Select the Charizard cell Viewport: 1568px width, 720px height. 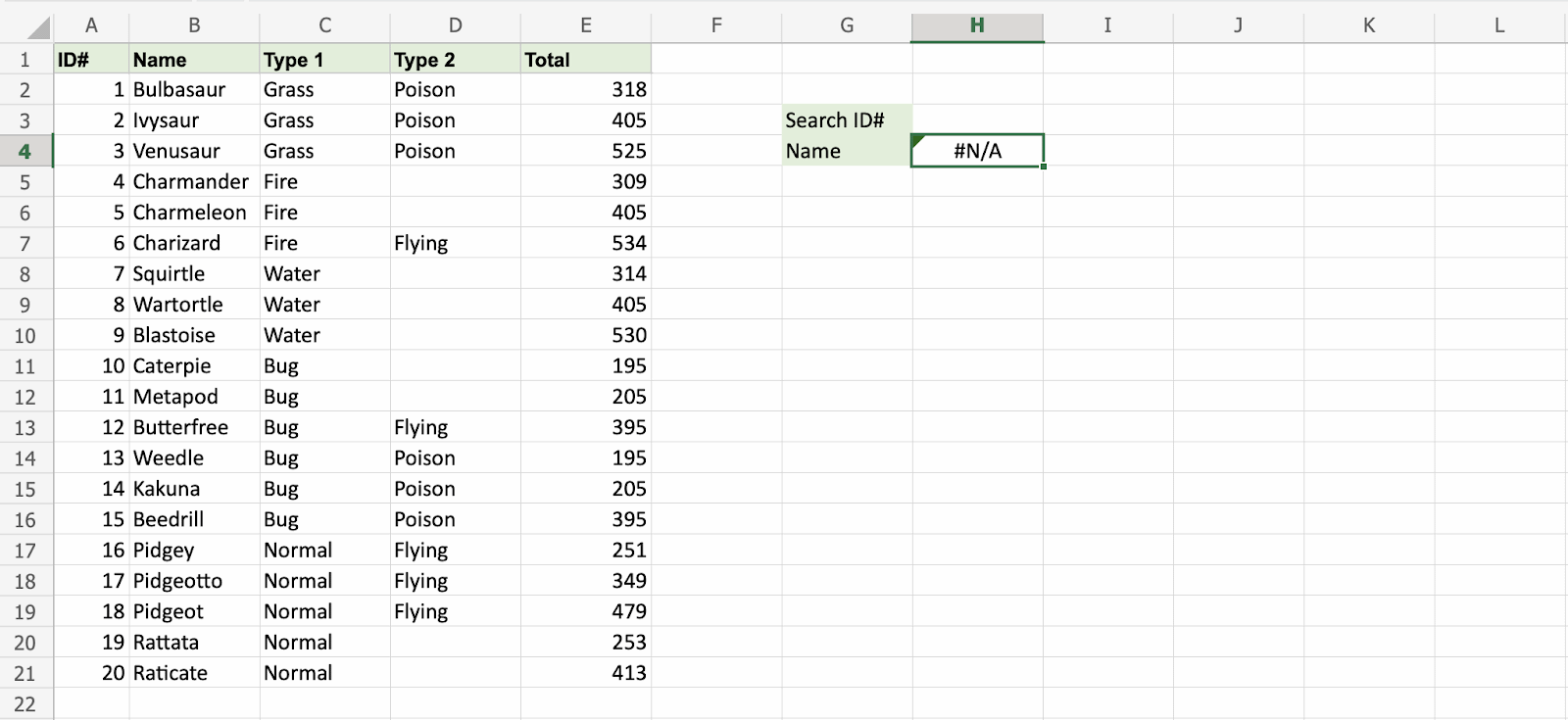194,243
